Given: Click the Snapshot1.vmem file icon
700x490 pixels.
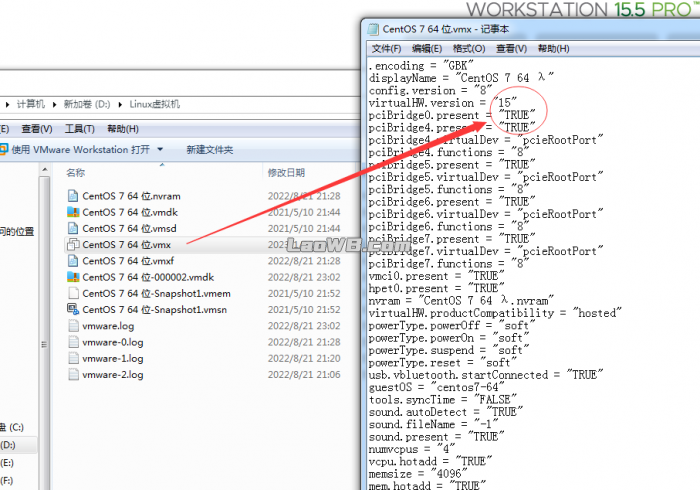Looking at the screenshot, I should 73,293.
